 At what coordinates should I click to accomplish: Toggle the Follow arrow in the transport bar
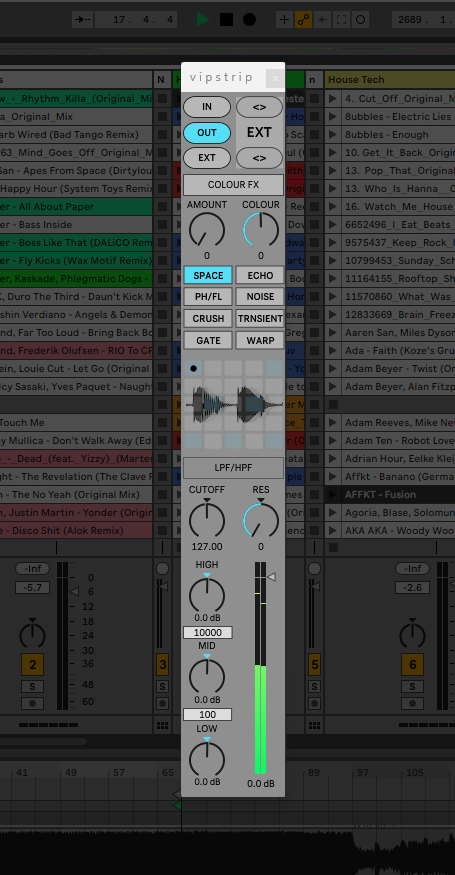pos(84,20)
